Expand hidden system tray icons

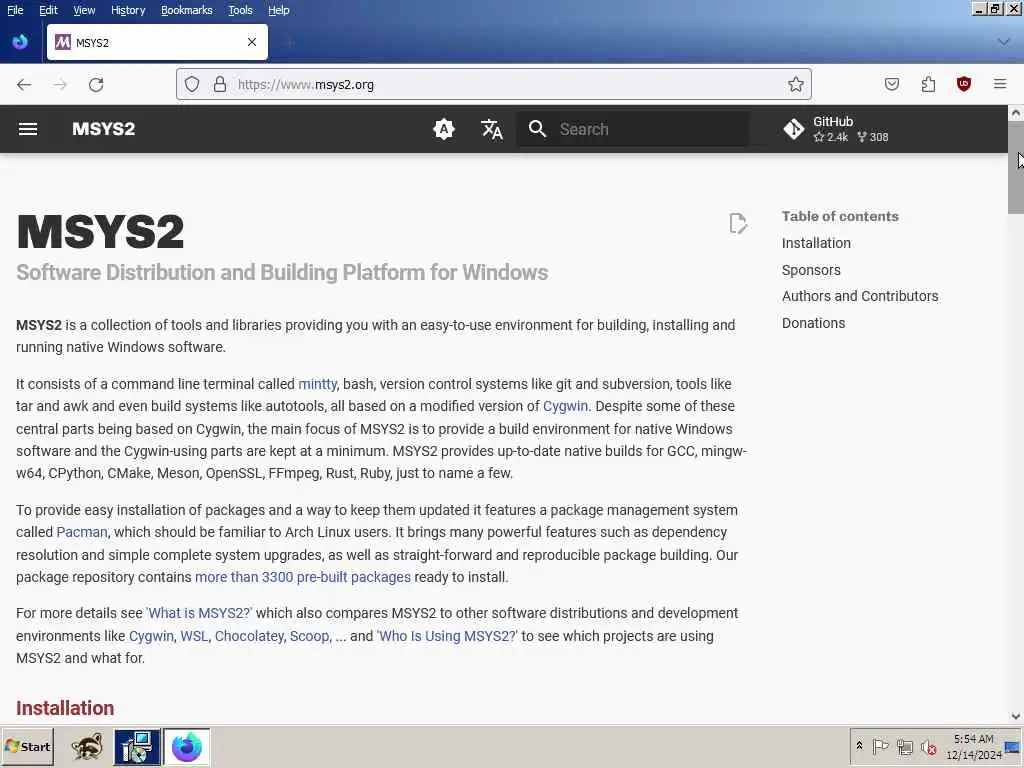coord(859,745)
